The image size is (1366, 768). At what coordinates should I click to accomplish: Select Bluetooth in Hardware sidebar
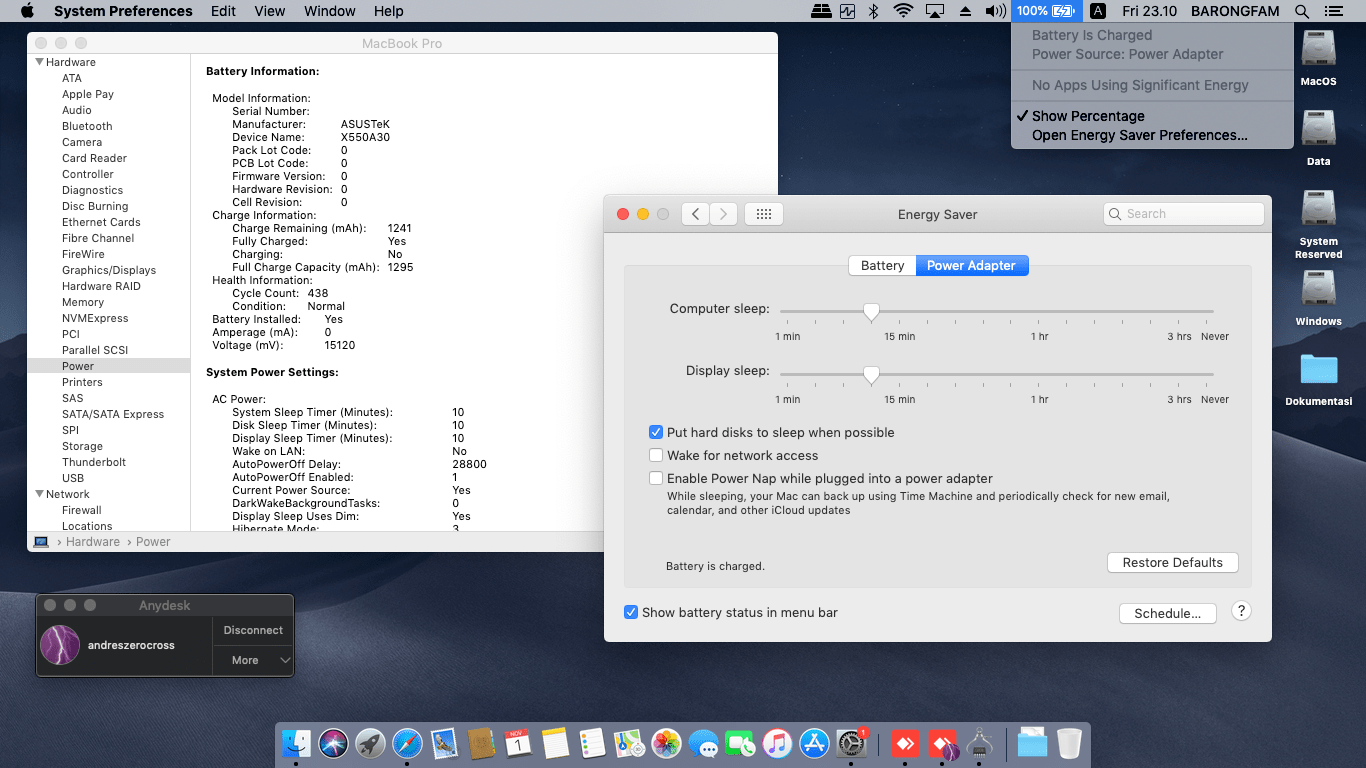pos(87,126)
